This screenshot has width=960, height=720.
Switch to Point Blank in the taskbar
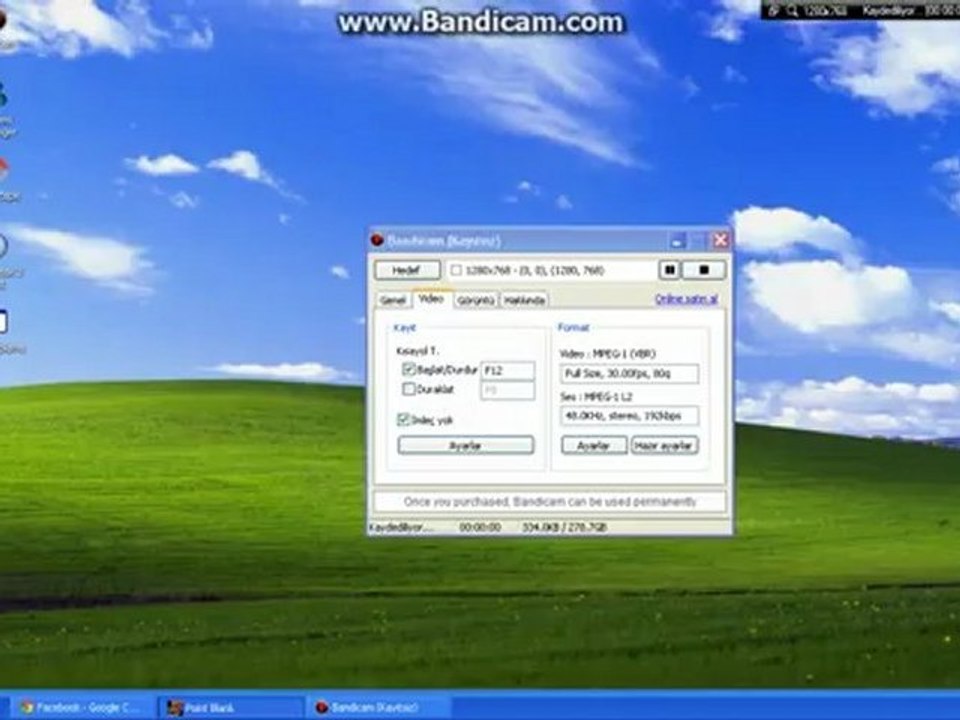tap(231, 708)
